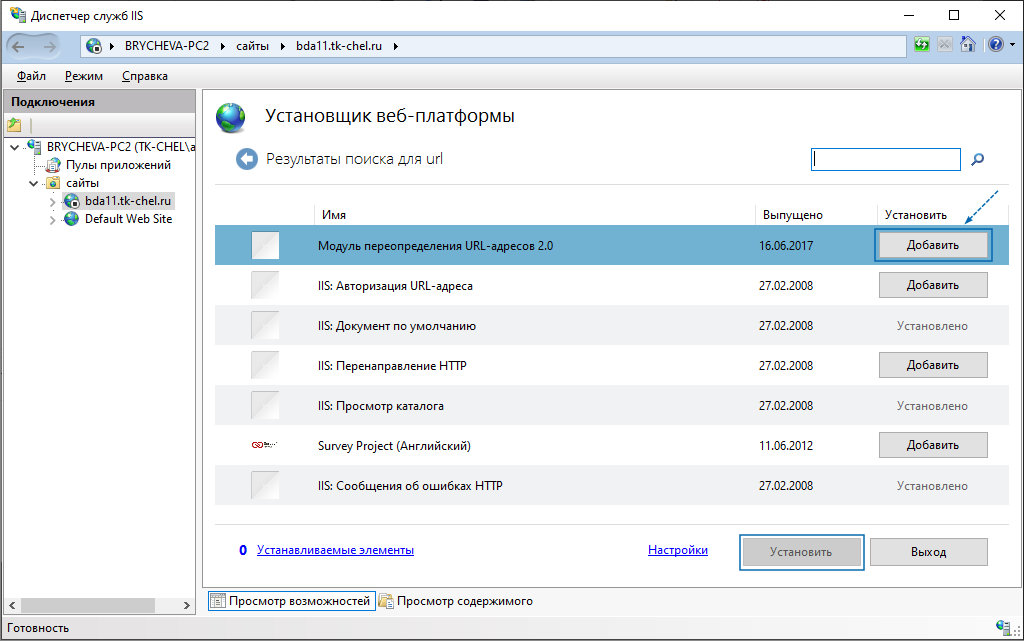Switch to Просмотр возможностей tab

(292, 601)
